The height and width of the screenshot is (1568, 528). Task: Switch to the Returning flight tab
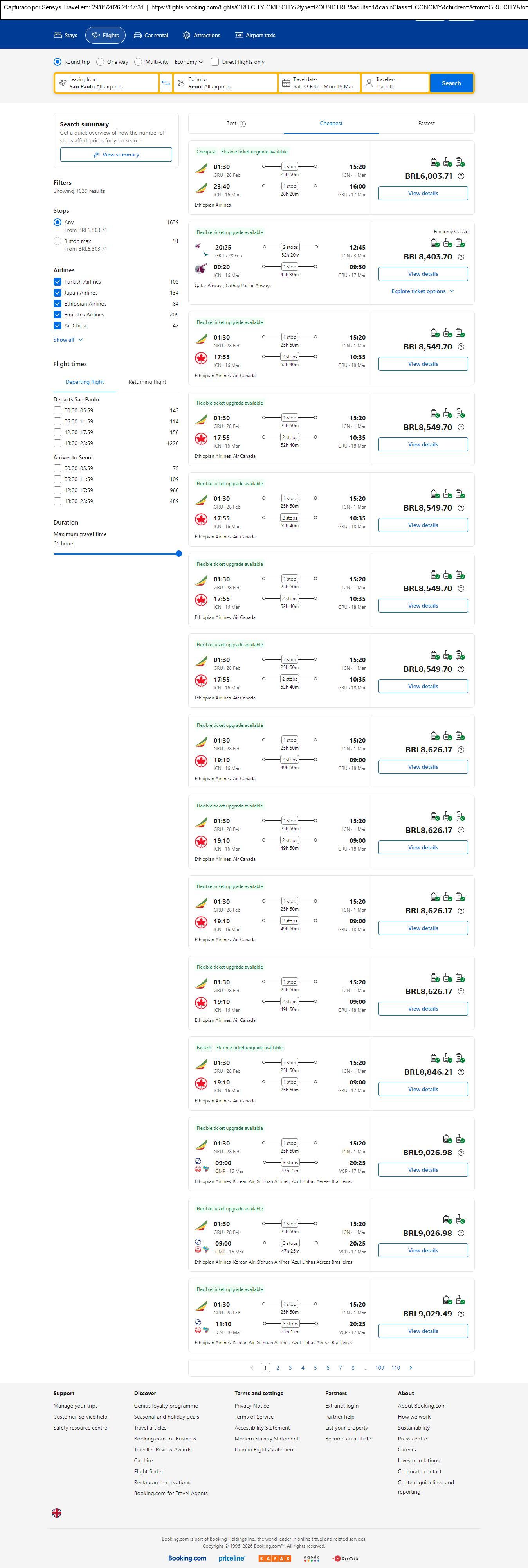147,382
